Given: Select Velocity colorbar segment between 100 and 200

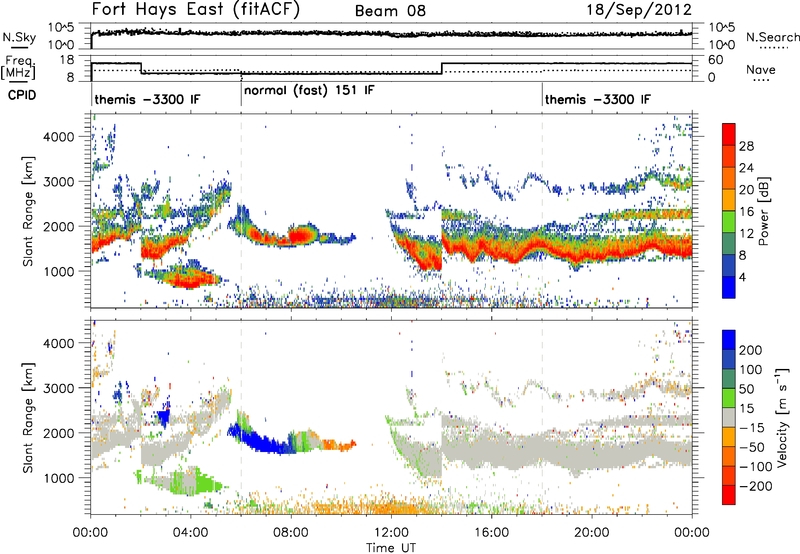Looking at the screenshot, I should pyautogui.click(x=729, y=359).
